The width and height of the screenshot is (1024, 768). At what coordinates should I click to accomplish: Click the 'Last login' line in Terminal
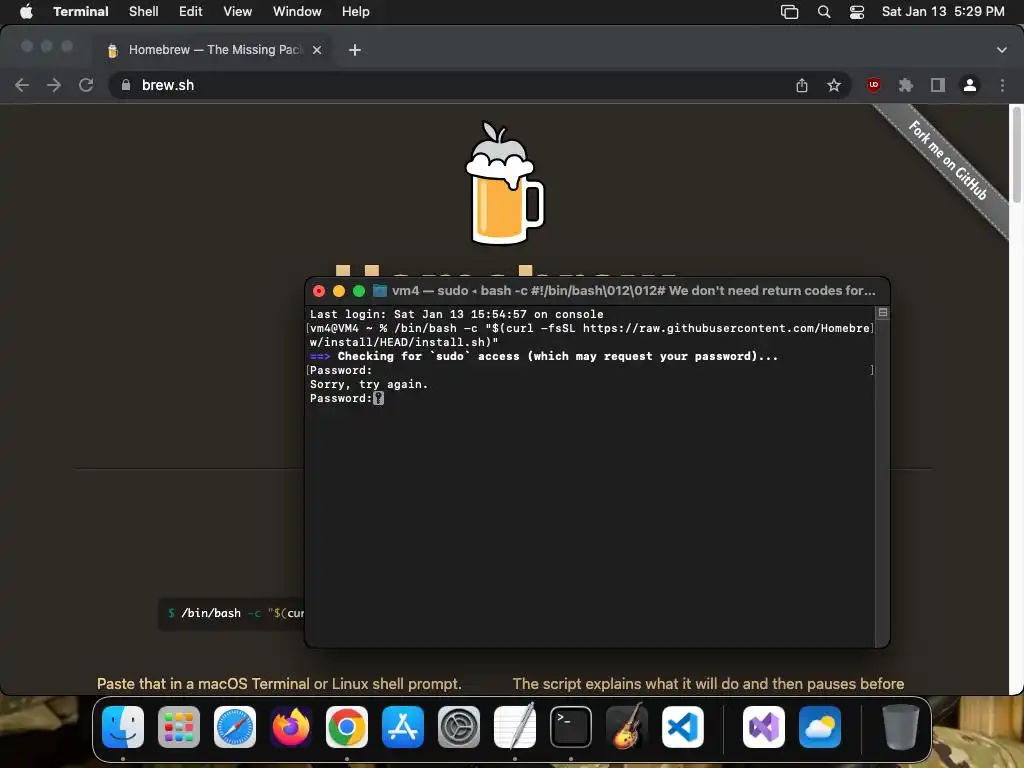(x=456, y=314)
